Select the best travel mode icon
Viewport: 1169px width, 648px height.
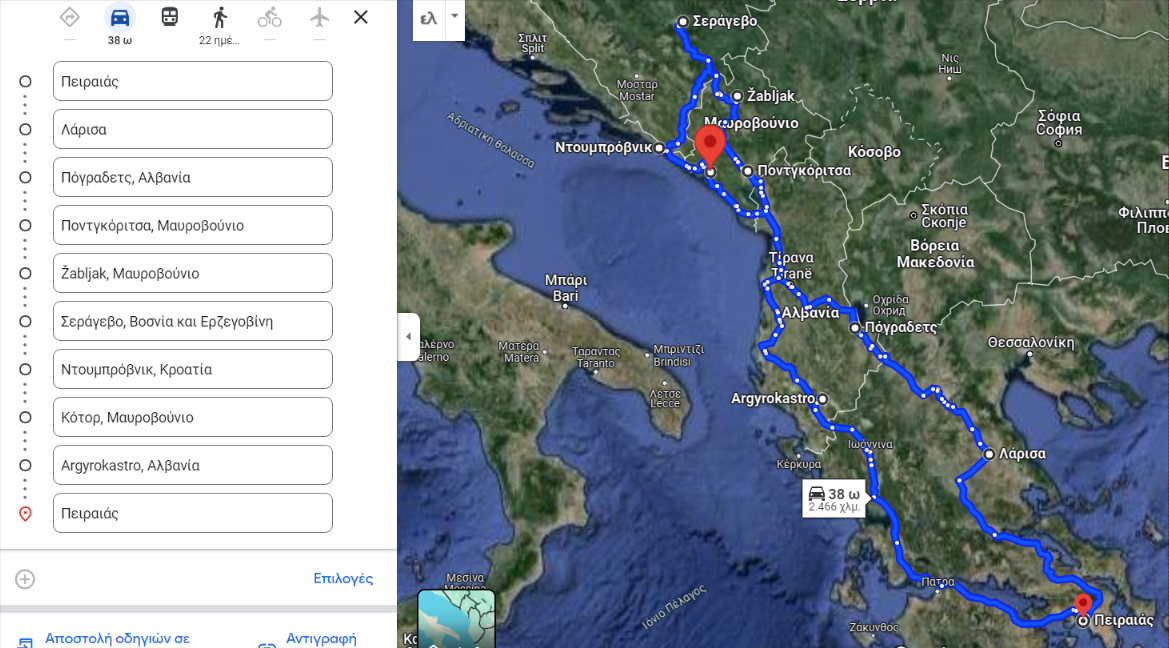pyautogui.click(x=69, y=16)
